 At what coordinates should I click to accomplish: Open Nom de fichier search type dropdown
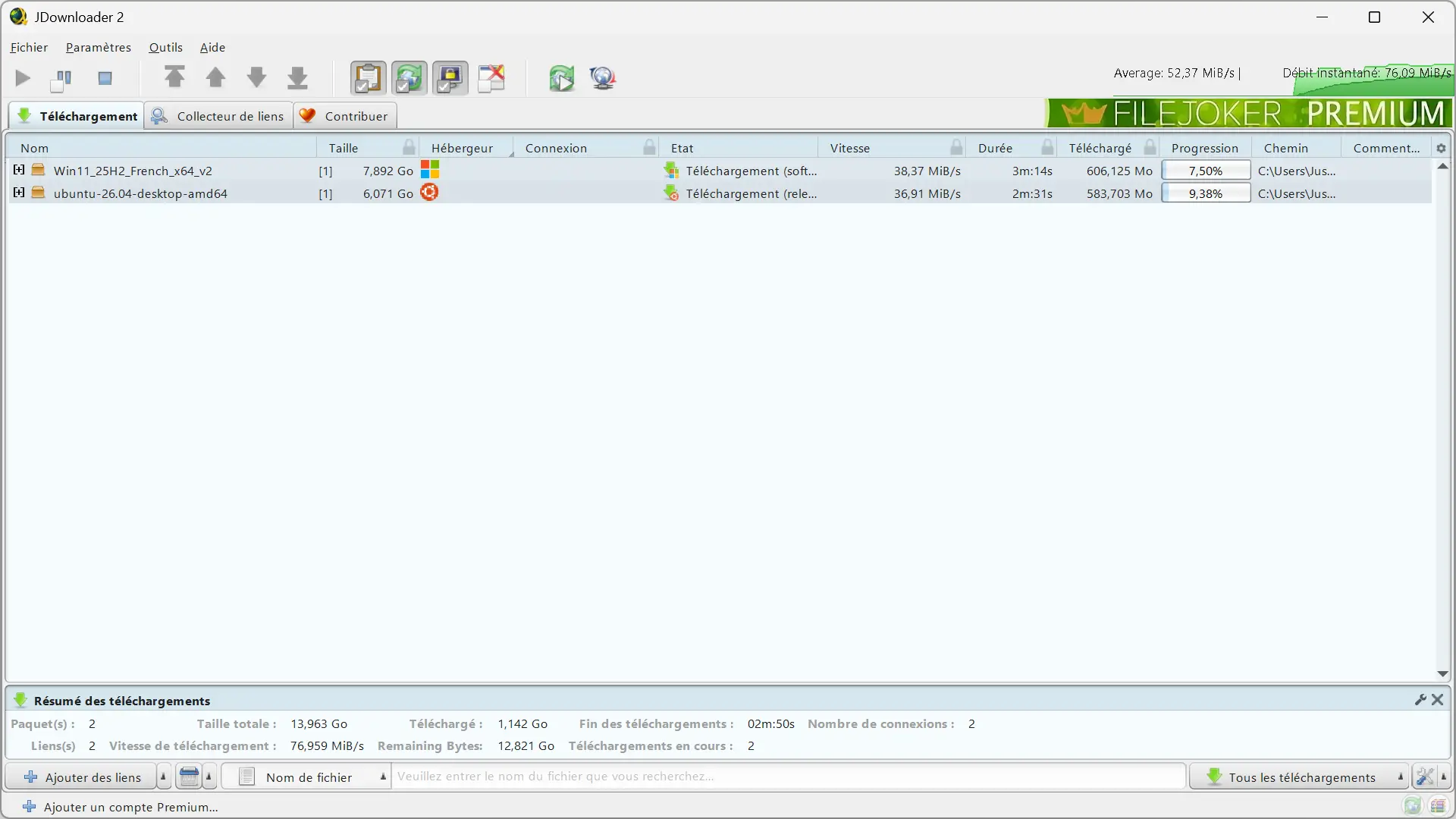[306, 777]
